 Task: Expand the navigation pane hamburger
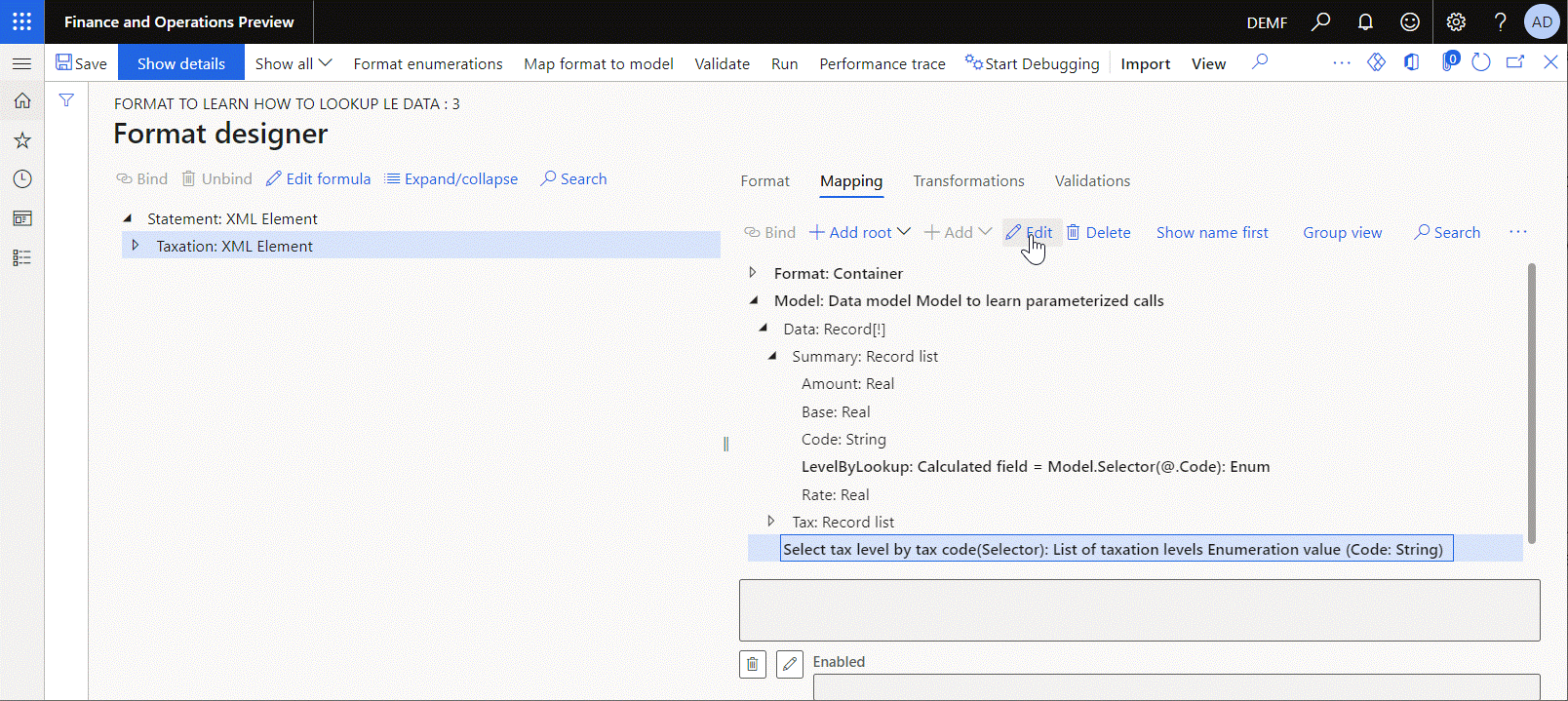click(21, 63)
